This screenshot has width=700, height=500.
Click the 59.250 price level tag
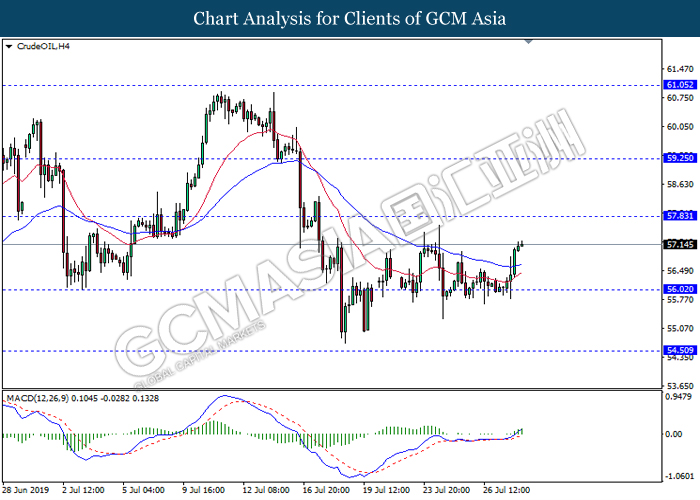pyautogui.click(x=679, y=158)
